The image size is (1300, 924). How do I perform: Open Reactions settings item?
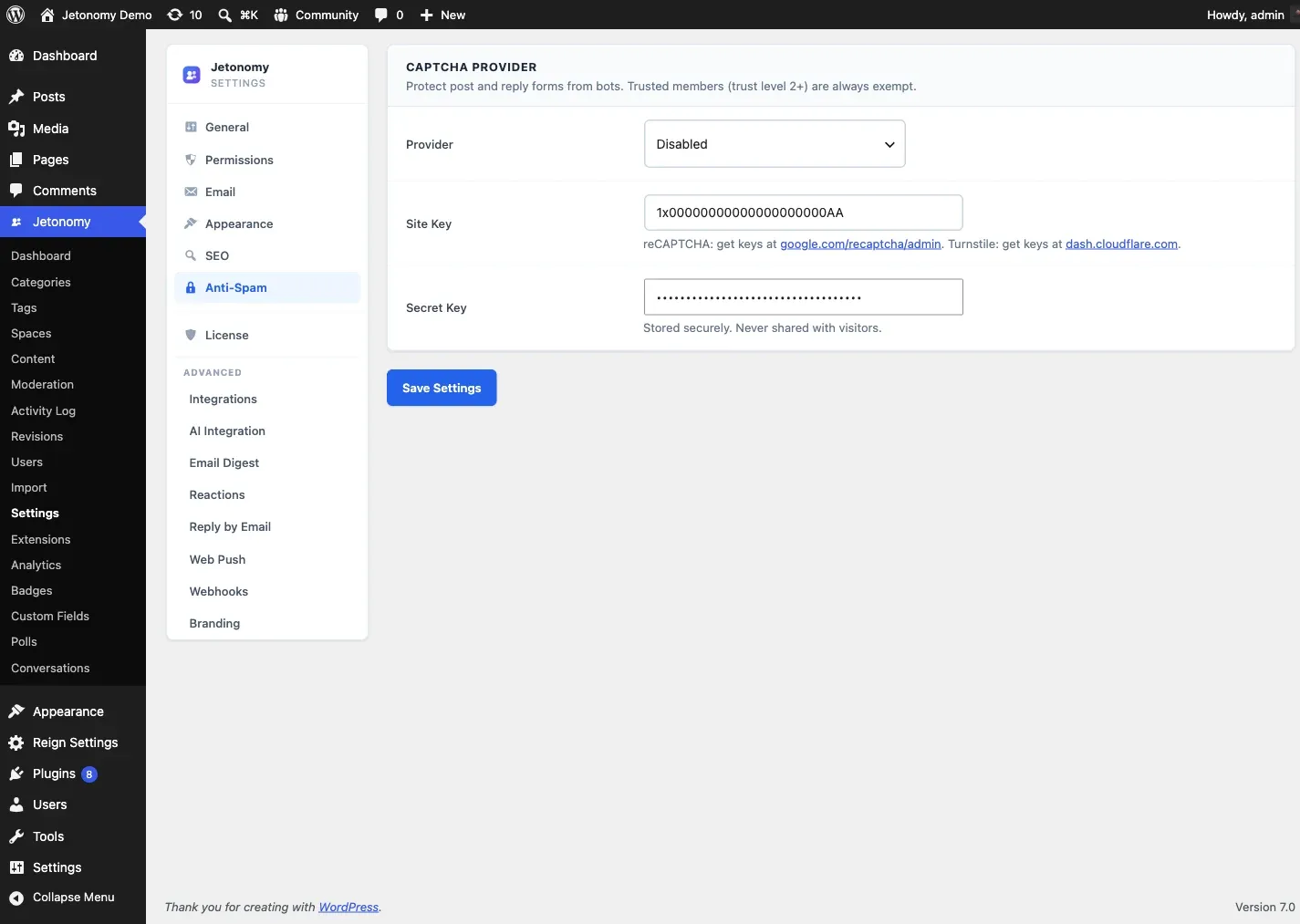pos(217,494)
